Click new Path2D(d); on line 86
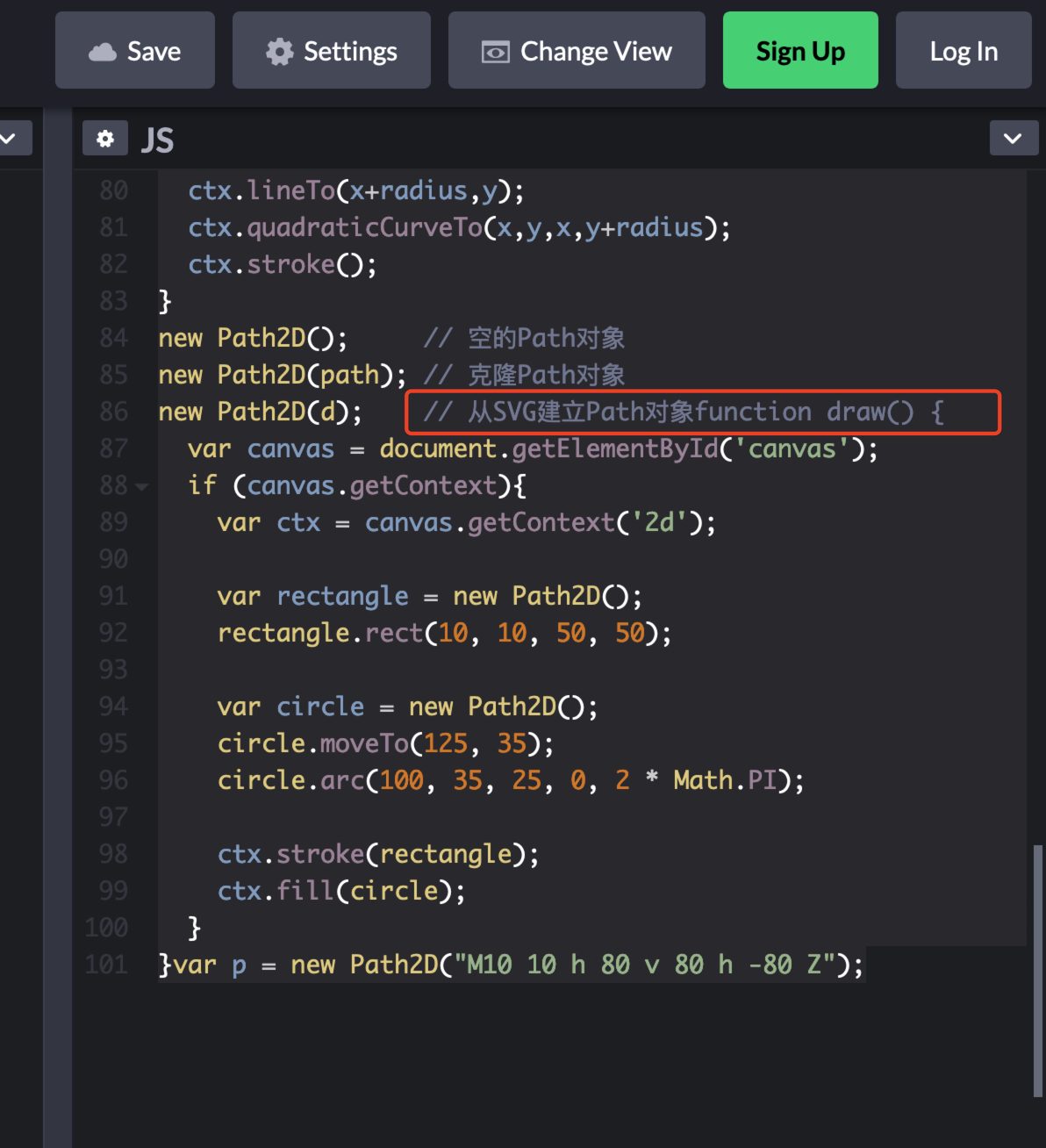Viewport: 1046px width, 1148px height. (x=261, y=412)
